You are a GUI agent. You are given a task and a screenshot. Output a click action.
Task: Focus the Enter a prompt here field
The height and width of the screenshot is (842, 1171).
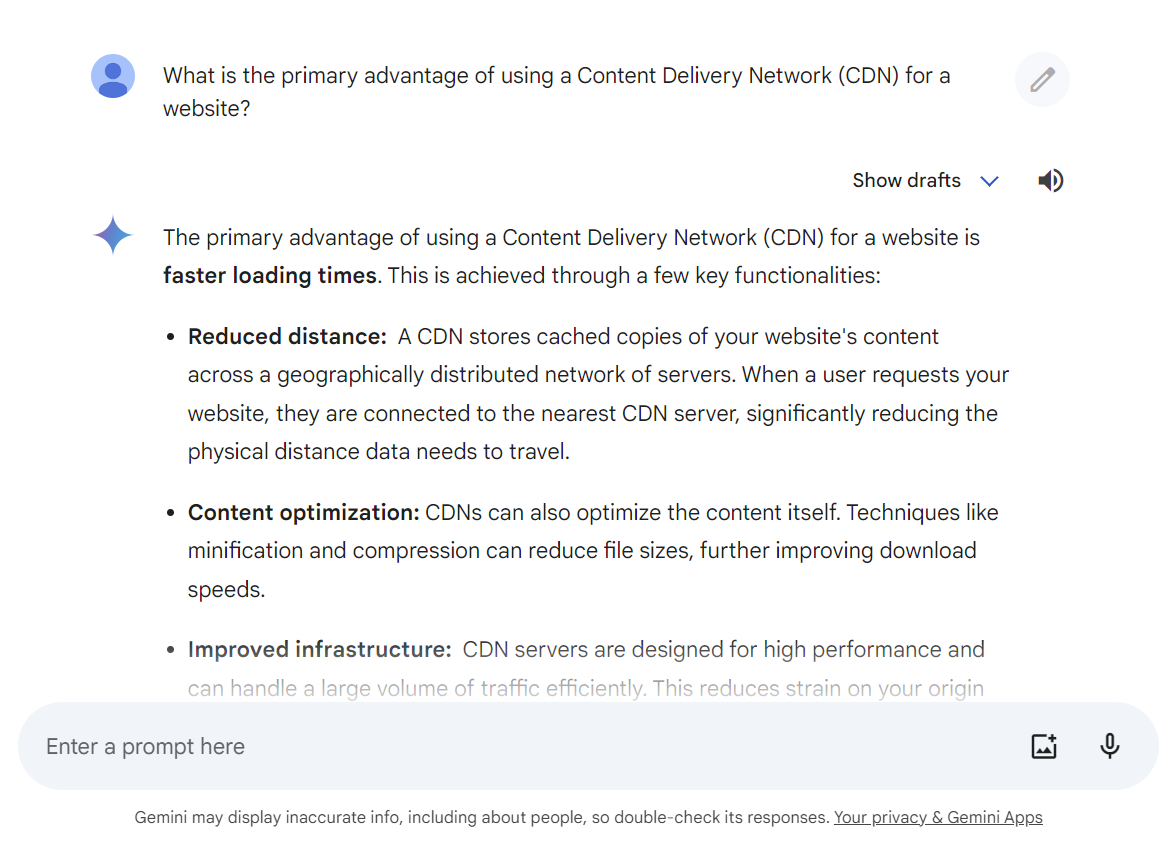500,746
